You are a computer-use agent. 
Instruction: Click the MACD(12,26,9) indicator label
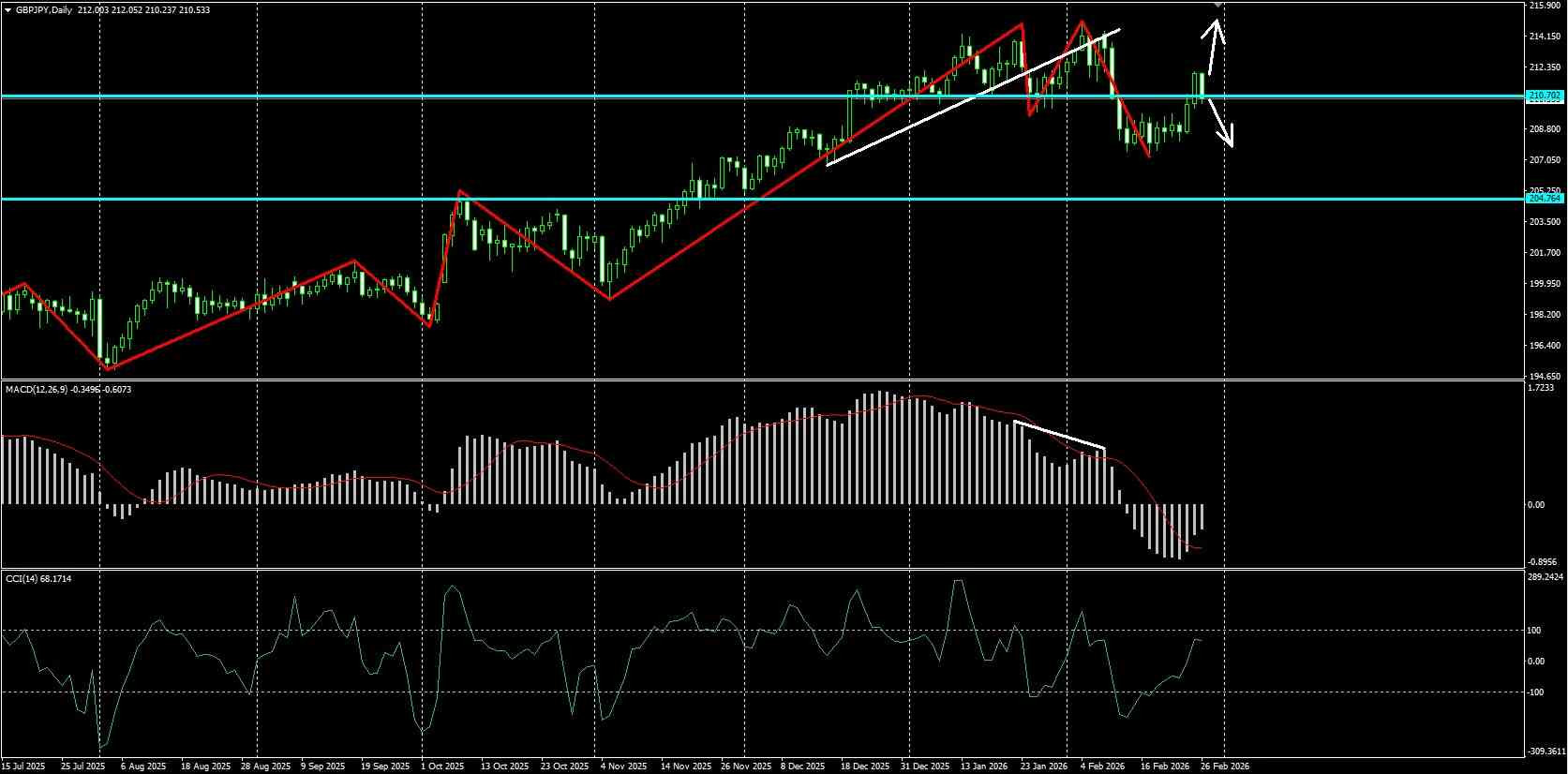point(36,389)
